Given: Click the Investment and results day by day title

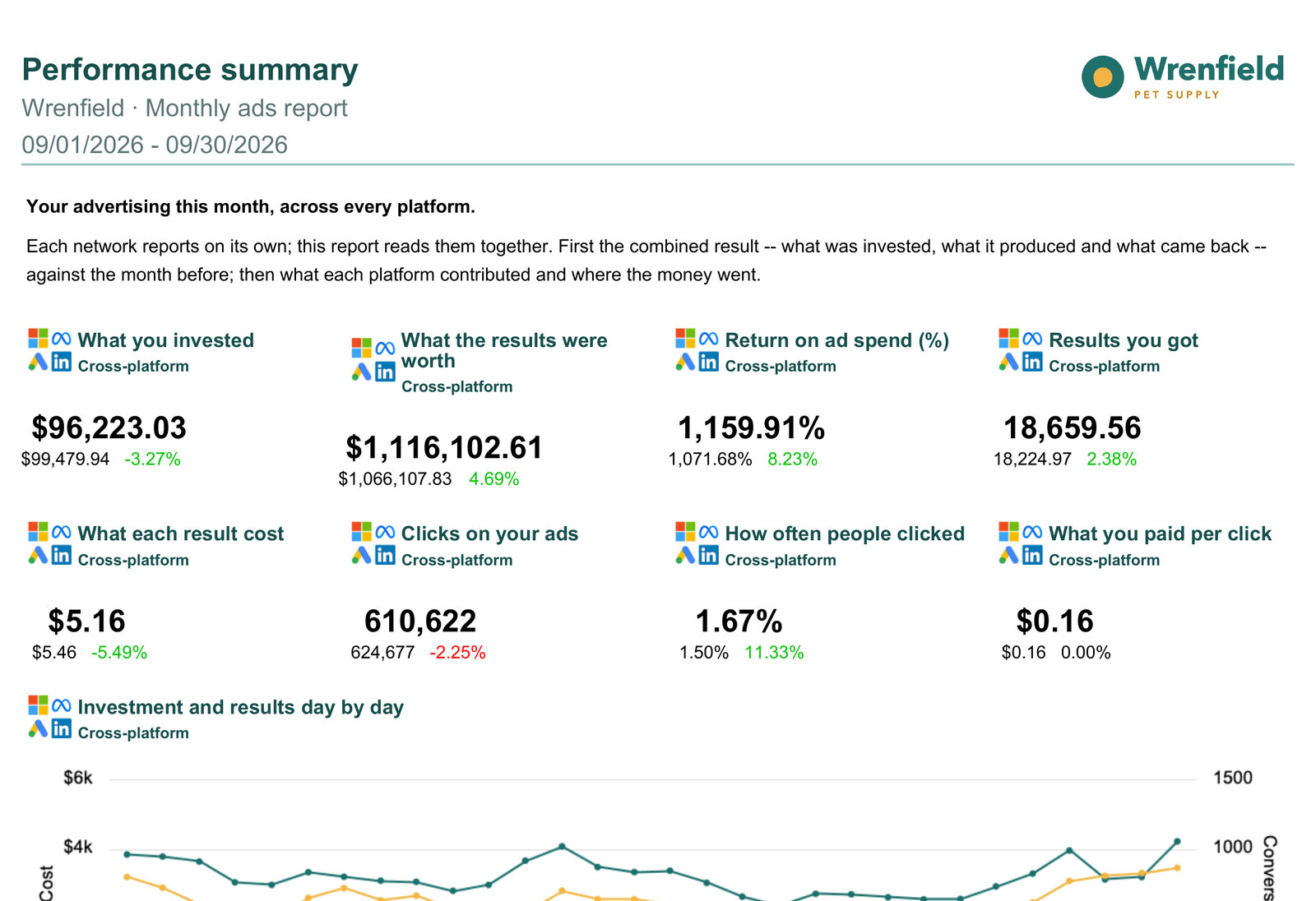Looking at the screenshot, I should coord(240,707).
